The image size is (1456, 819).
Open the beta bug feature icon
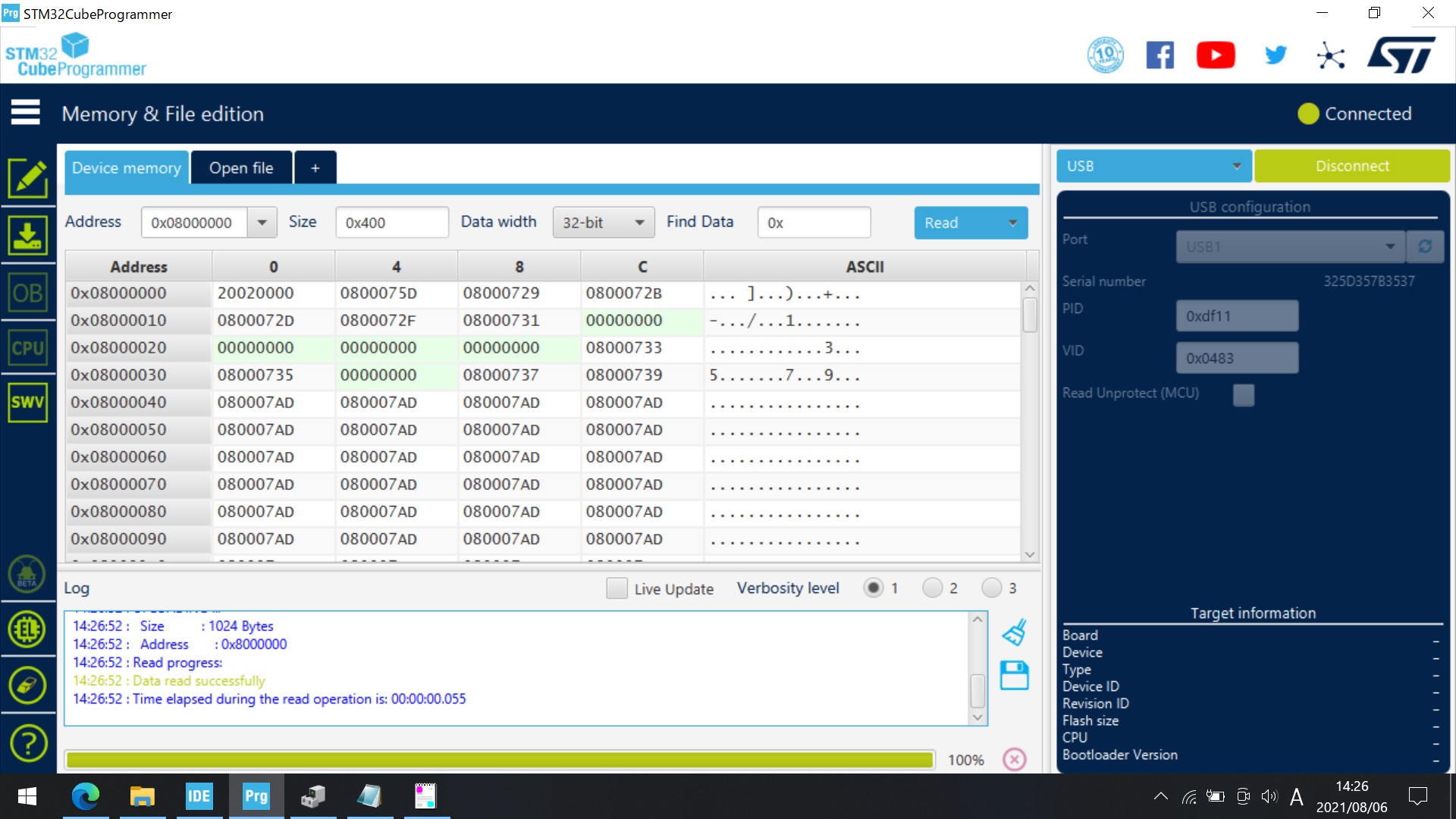27,574
